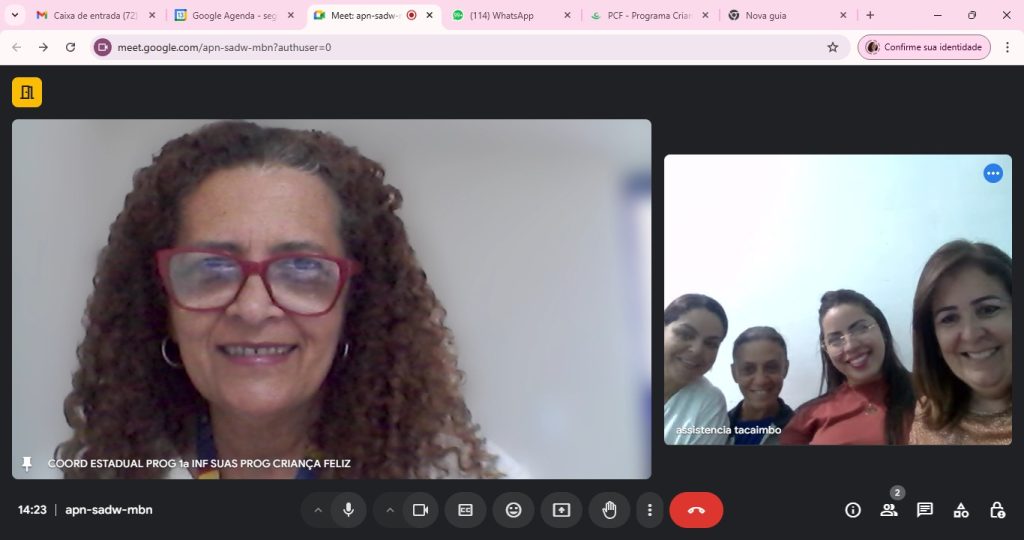Image resolution: width=1024 pixels, height=540 pixels.
Task: Turn off the camera
Action: 420,510
